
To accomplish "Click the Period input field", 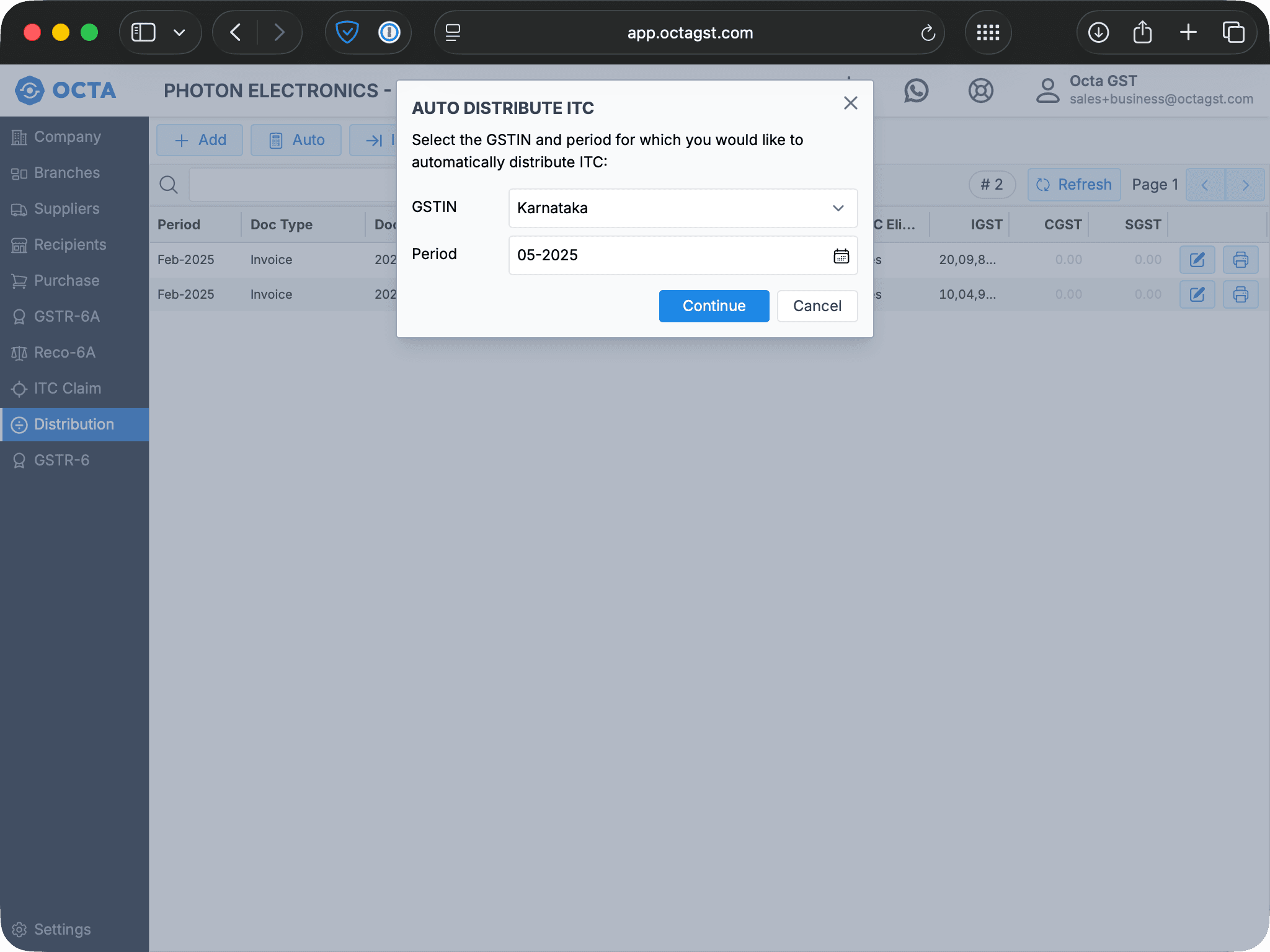I will [x=670, y=255].
